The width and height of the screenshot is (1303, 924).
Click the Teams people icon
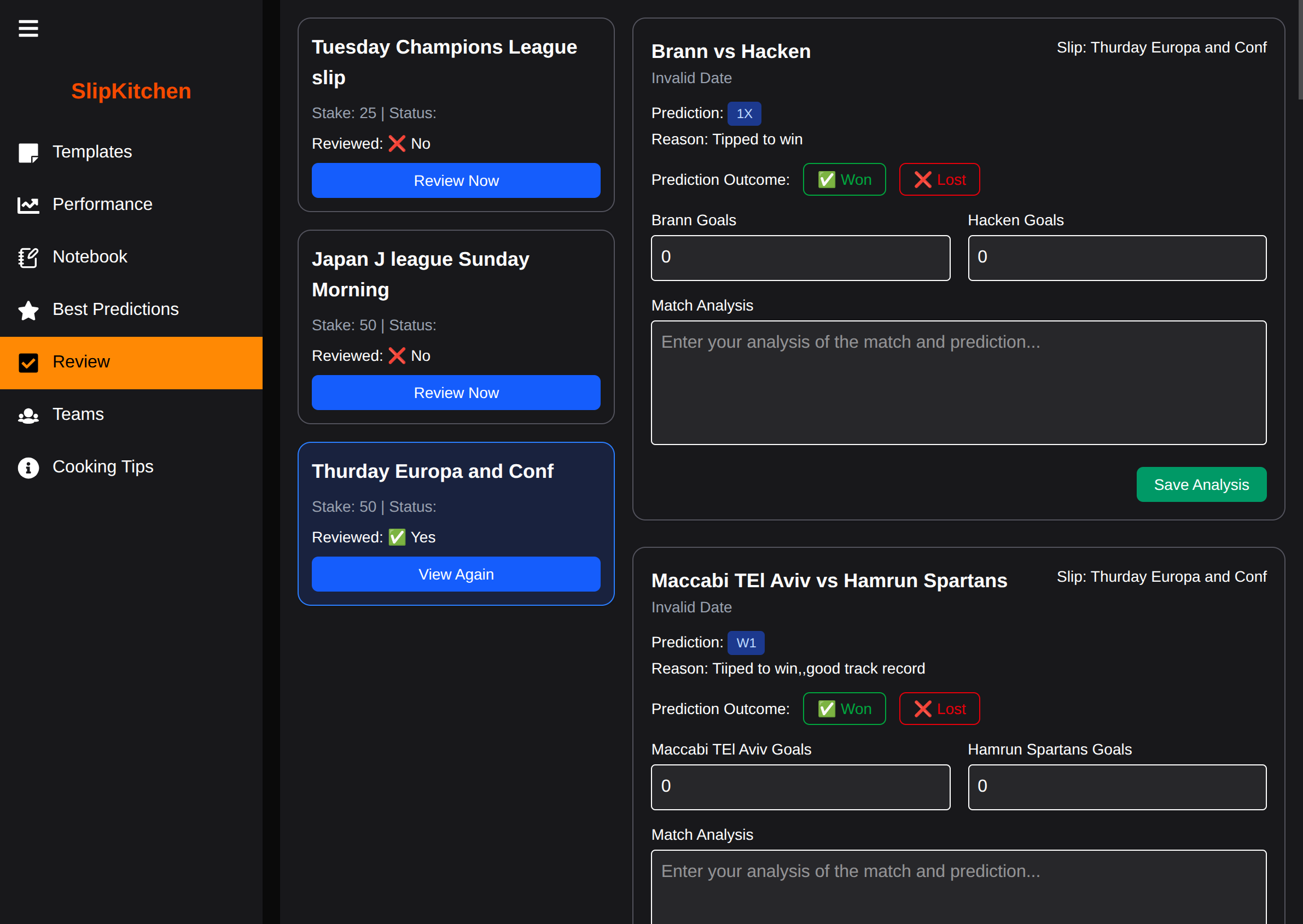click(28, 416)
